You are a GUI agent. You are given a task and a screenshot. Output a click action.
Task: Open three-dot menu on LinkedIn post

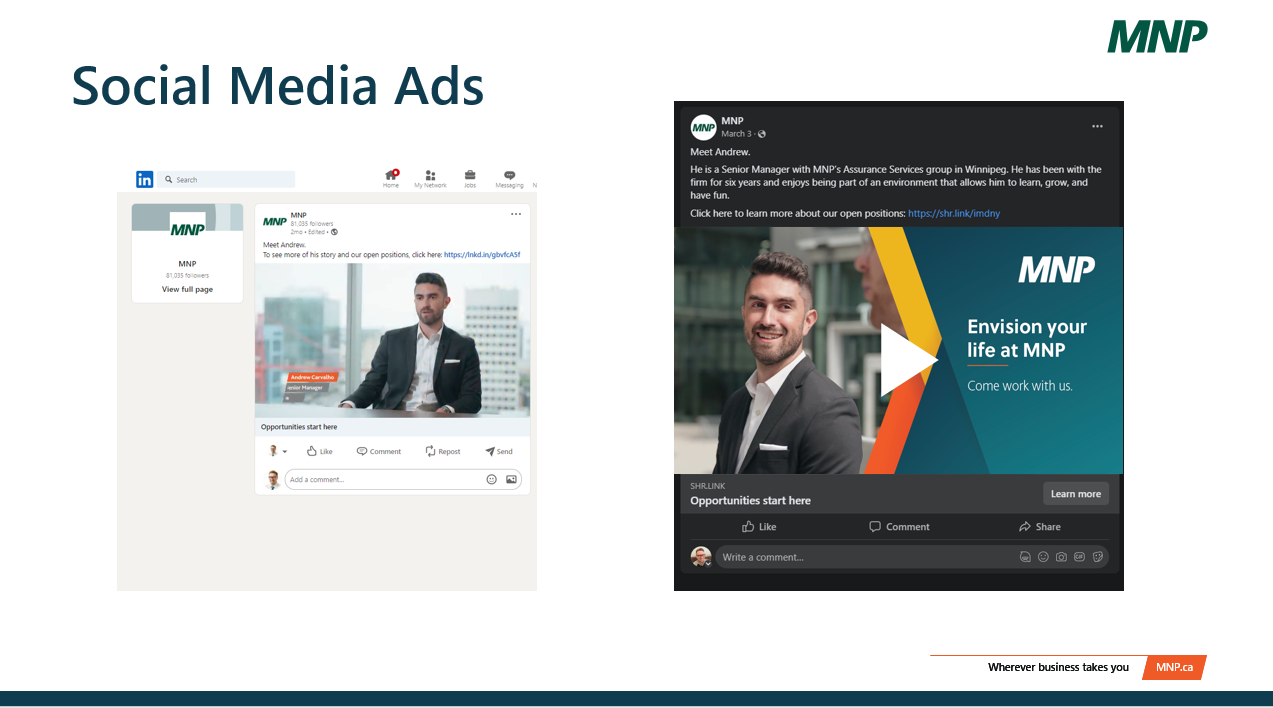[x=516, y=214]
